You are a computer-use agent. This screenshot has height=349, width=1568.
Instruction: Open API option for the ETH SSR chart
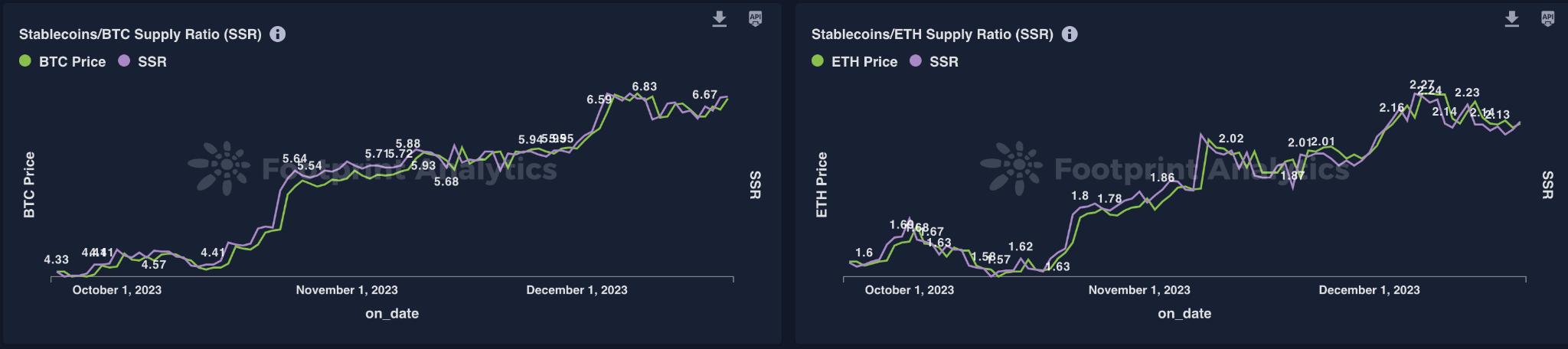coord(1547,19)
